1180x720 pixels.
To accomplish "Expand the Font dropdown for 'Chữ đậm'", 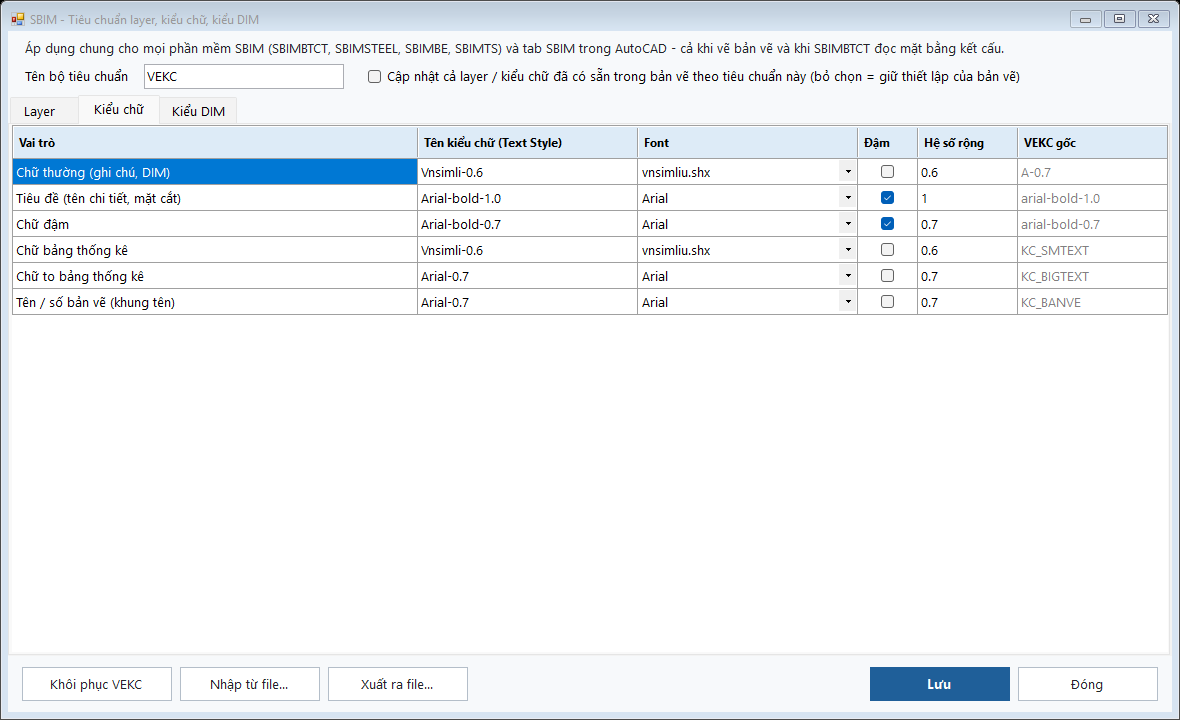I will tap(848, 224).
